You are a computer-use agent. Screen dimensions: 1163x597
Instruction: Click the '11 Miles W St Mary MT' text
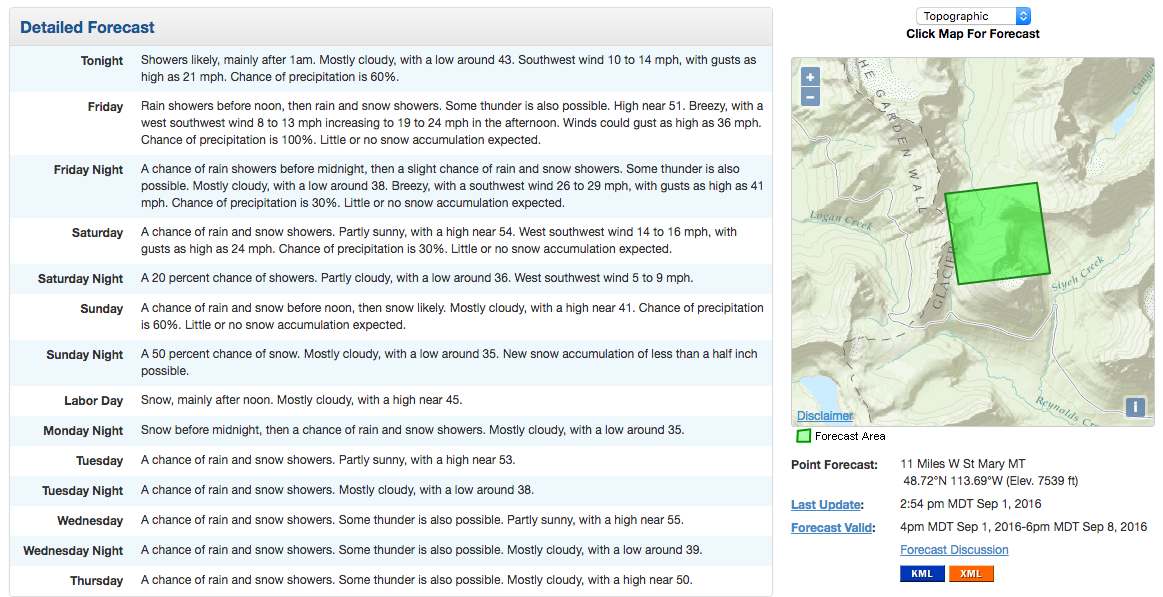963,464
